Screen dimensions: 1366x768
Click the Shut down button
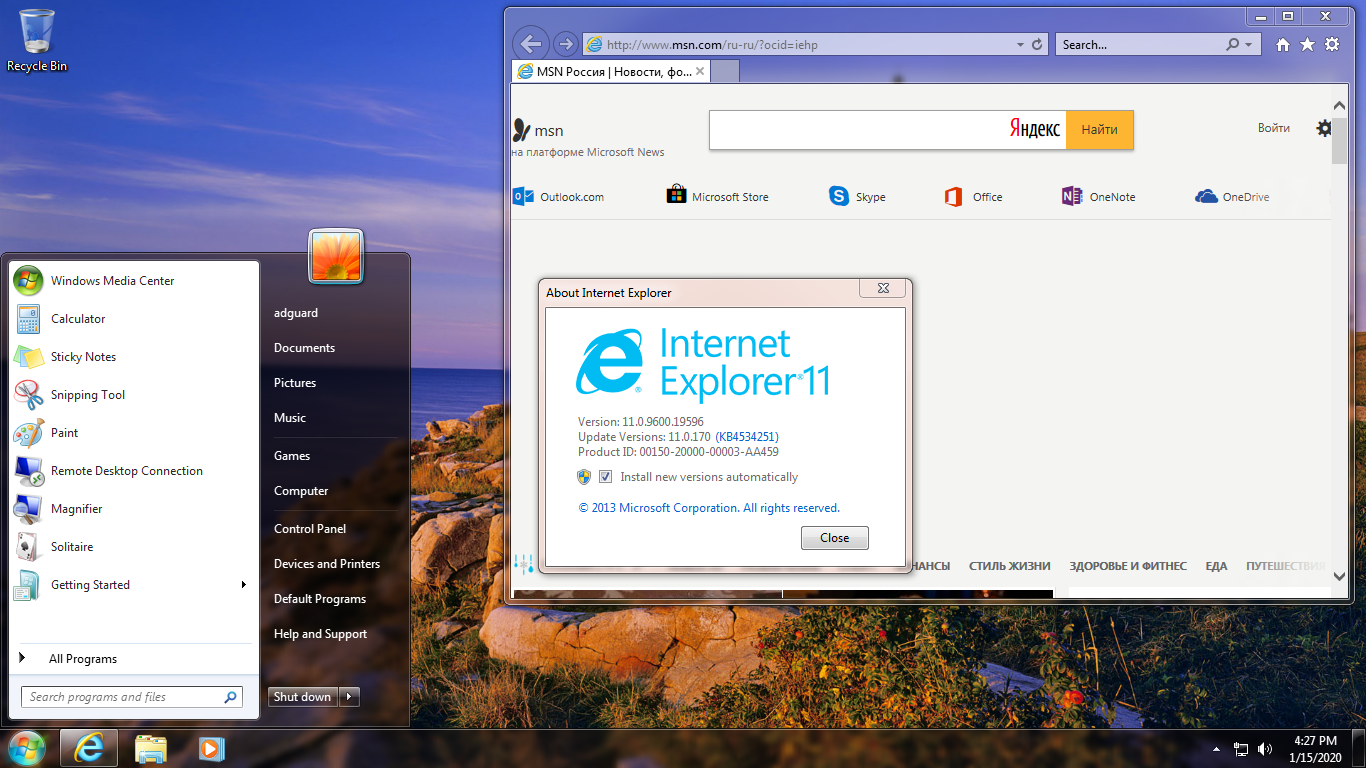click(302, 697)
